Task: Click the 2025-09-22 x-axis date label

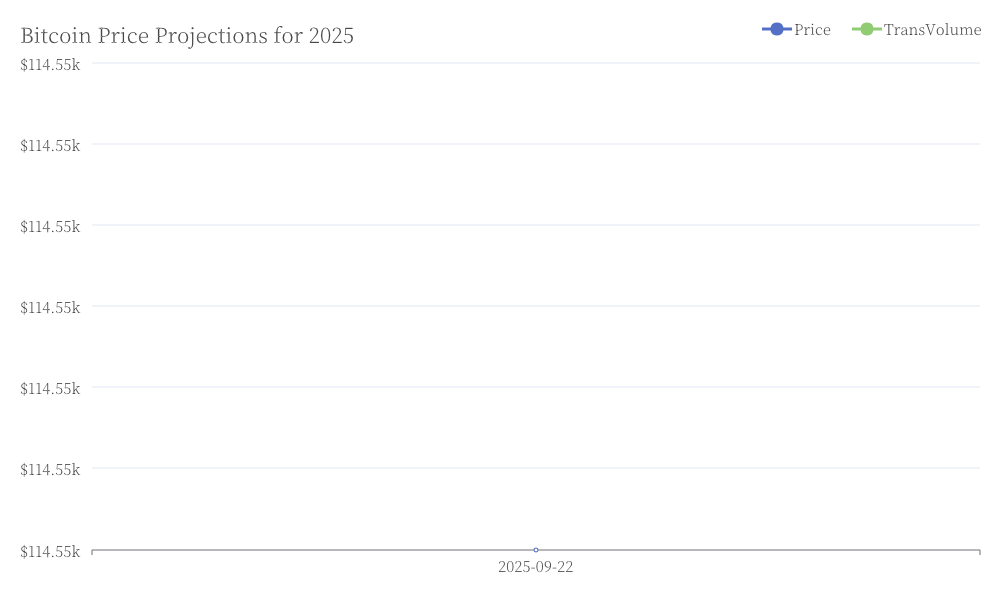Action: point(536,567)
